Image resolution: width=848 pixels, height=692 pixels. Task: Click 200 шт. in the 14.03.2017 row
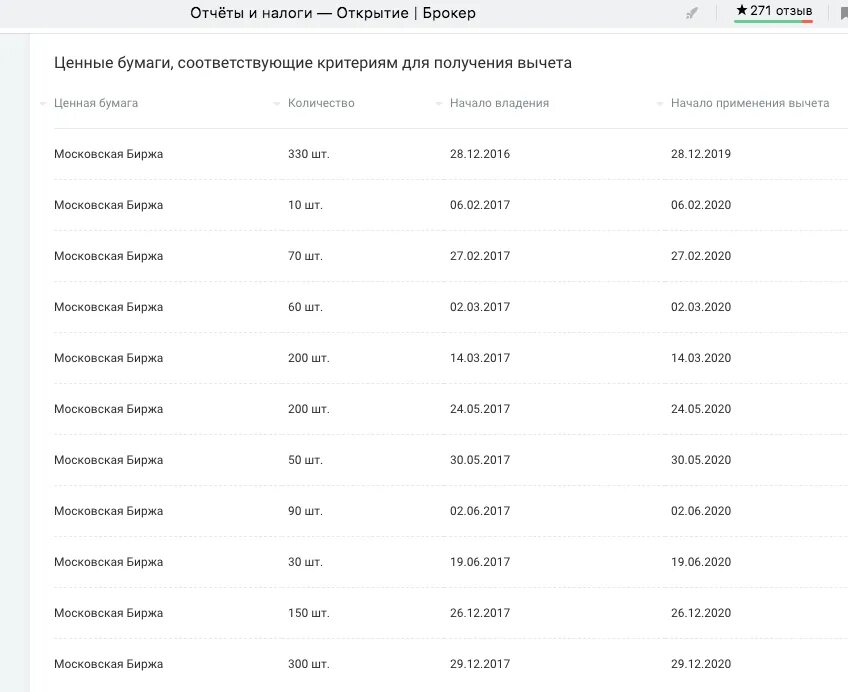(309, 358)
